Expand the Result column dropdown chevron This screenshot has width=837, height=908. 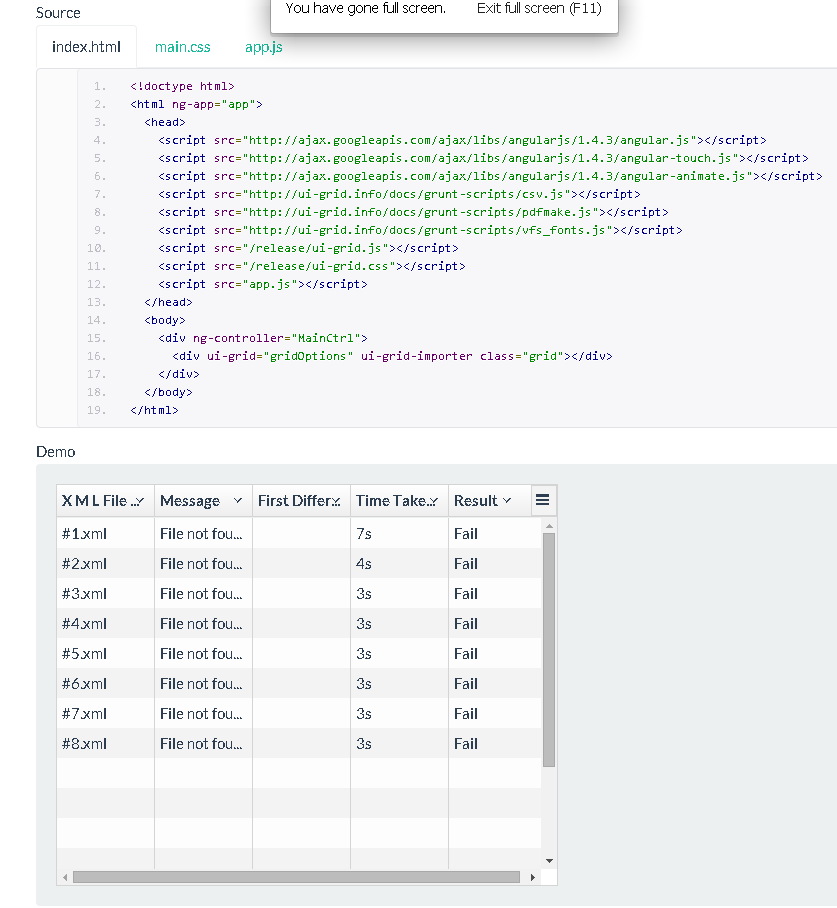507,500
